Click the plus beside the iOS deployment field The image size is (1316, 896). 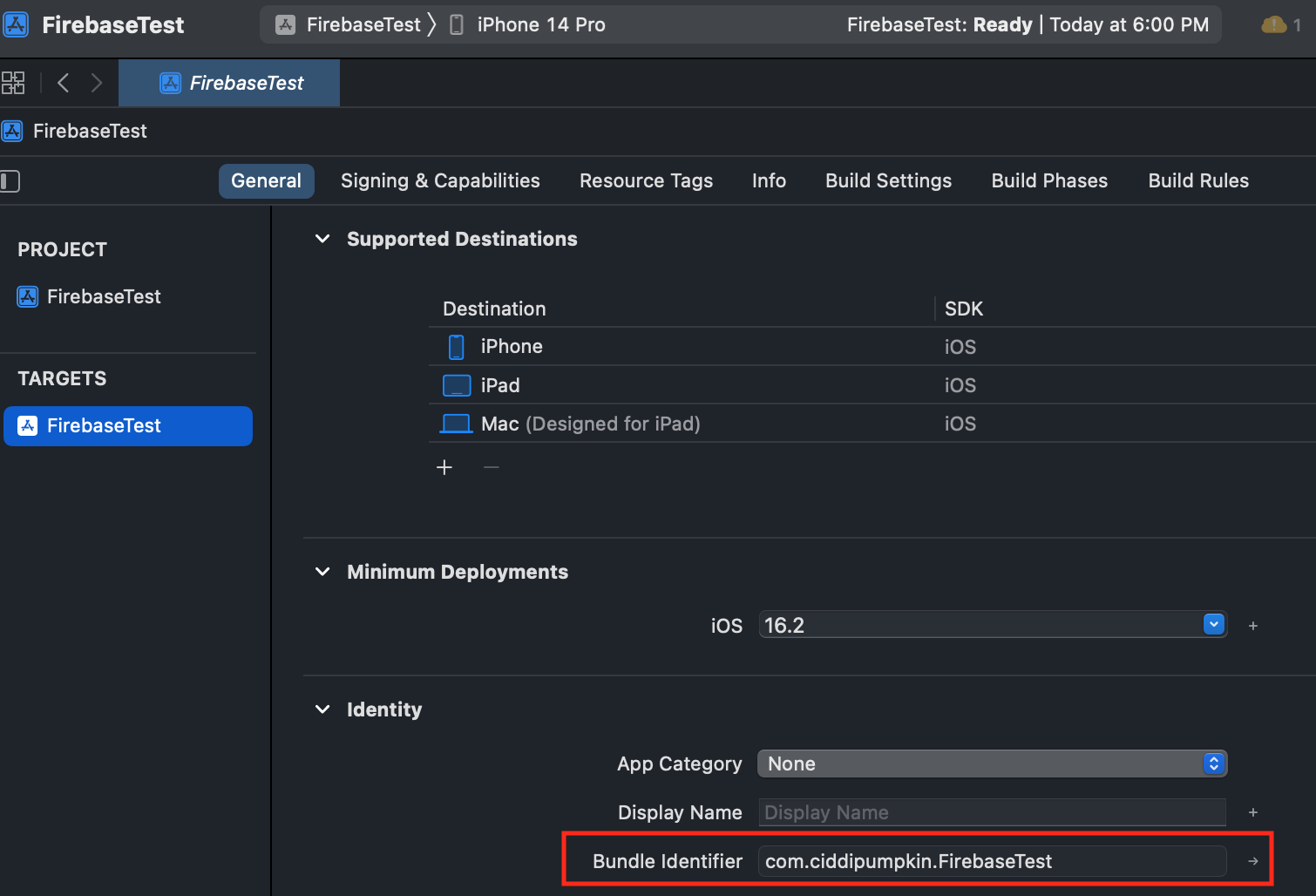pos(1253,626)
